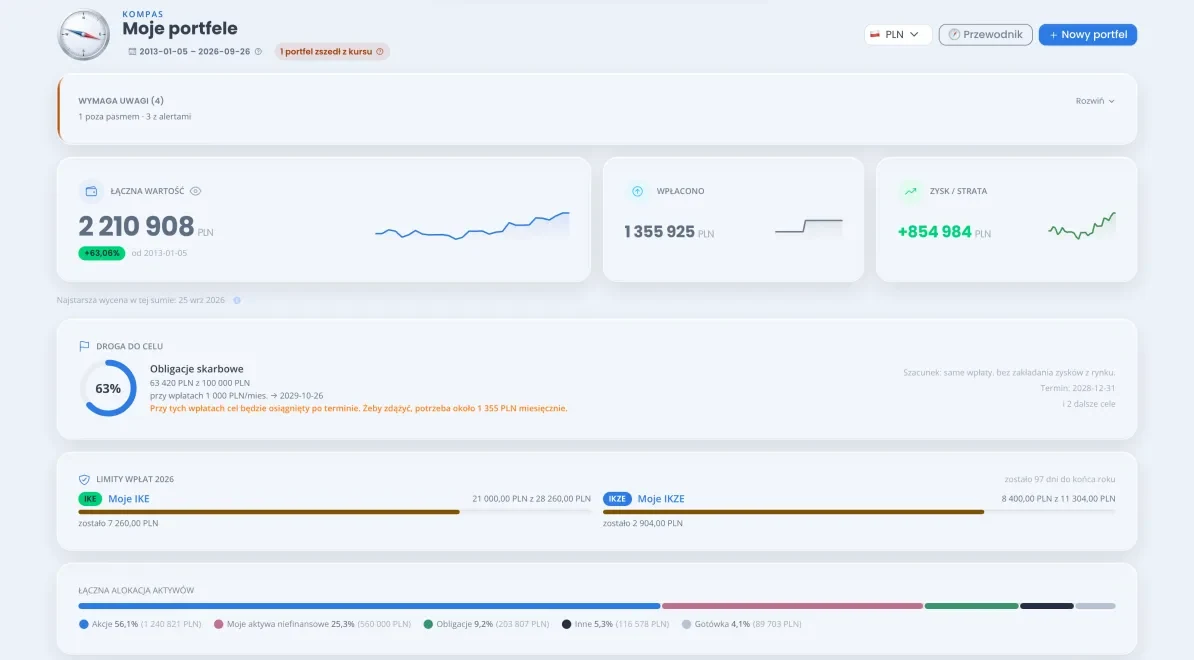This screenshot has width=1194, height=660.
Task: Click the Inne 5,3% legend entry
Action: tap(615, 624)
